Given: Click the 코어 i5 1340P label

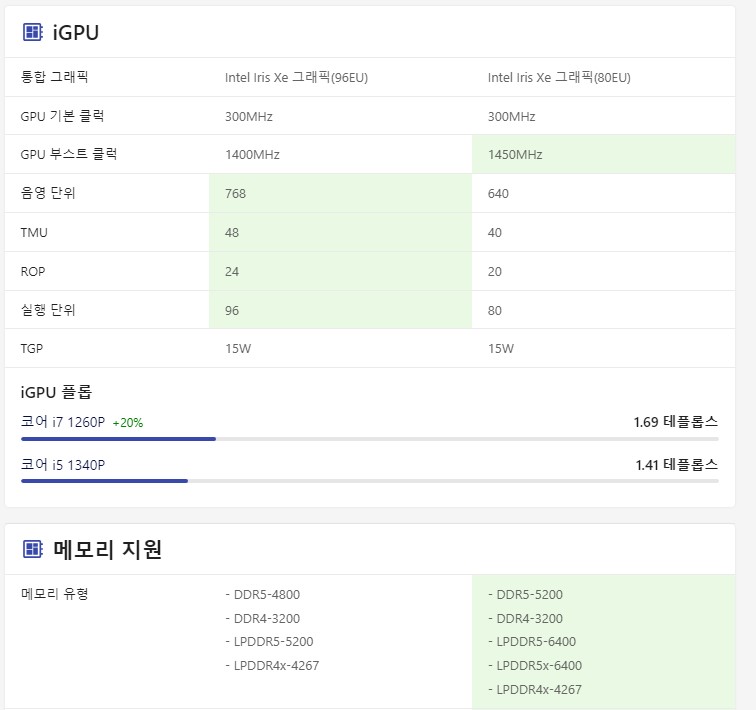Looking at the screenshot, I should click(63, 465).
